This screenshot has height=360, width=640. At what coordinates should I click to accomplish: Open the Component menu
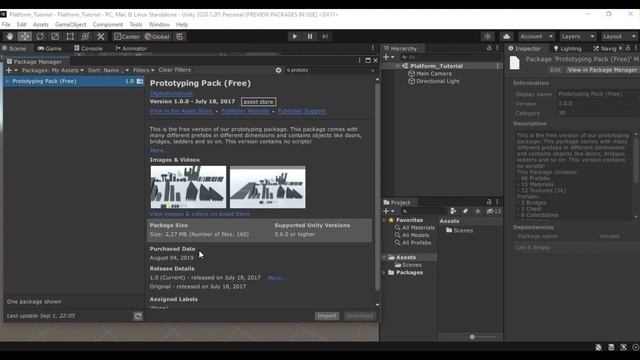tap(108, 24)
